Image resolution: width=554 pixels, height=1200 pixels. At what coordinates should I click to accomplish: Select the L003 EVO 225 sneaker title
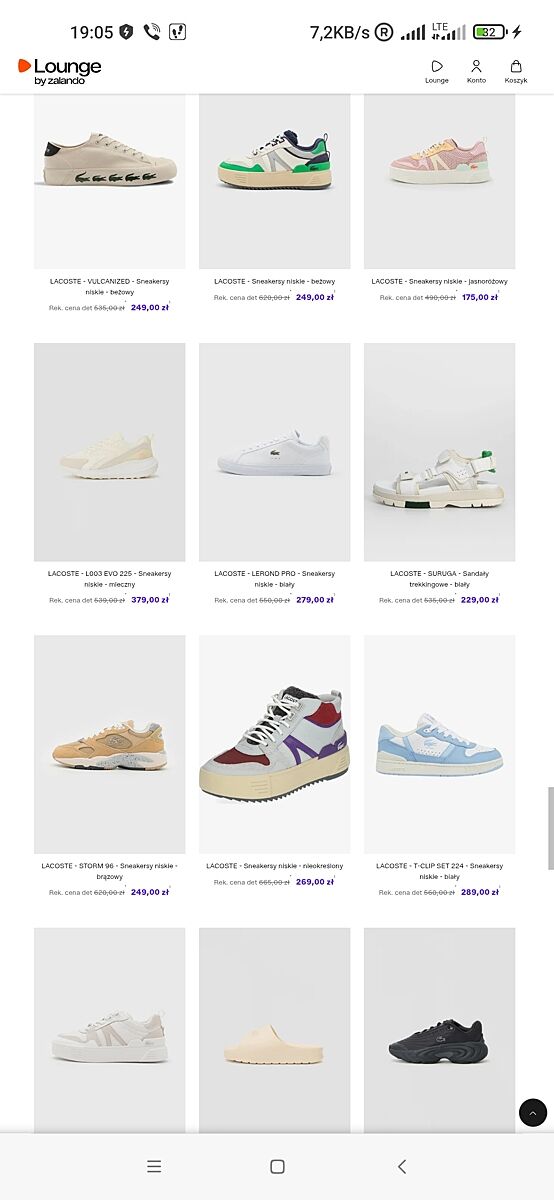110,579
